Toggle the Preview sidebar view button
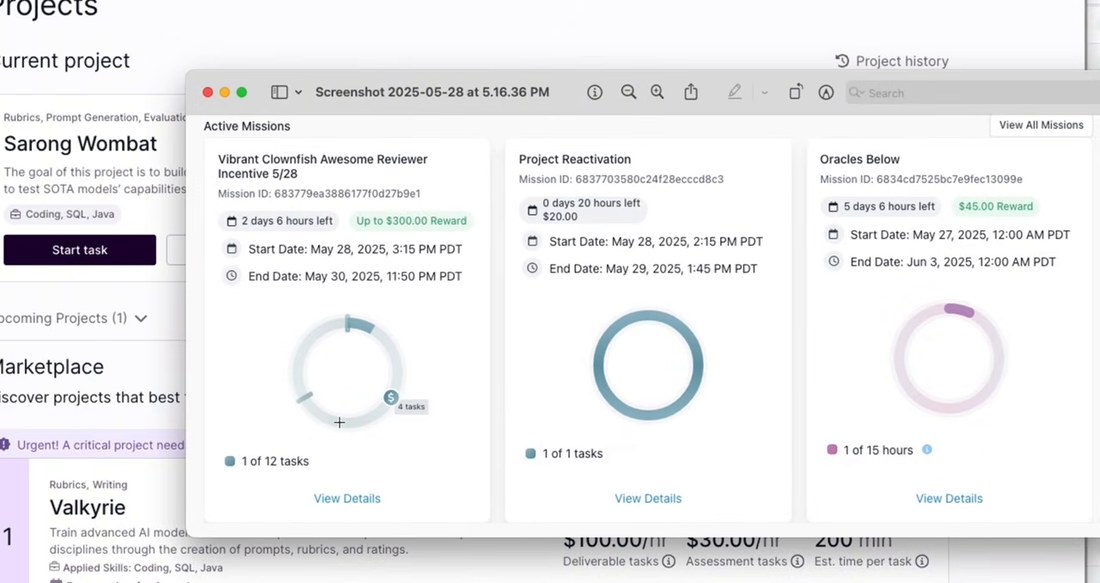 279,92
